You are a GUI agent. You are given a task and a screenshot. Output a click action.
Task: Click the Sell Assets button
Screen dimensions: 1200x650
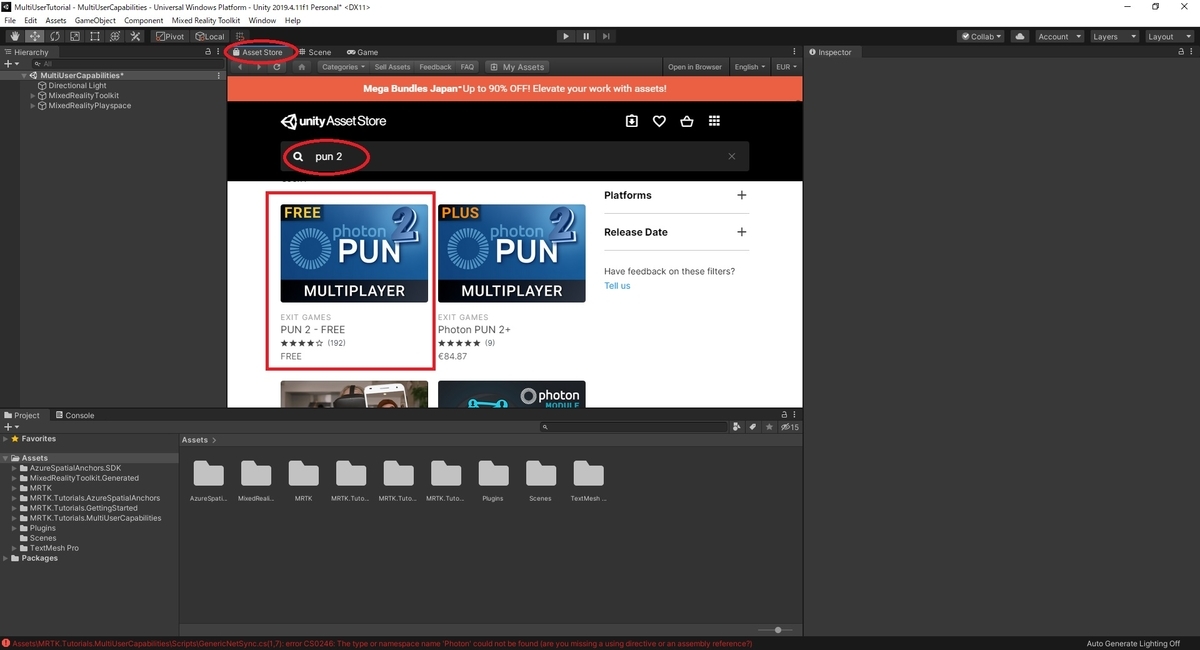(x=393, y=67)
